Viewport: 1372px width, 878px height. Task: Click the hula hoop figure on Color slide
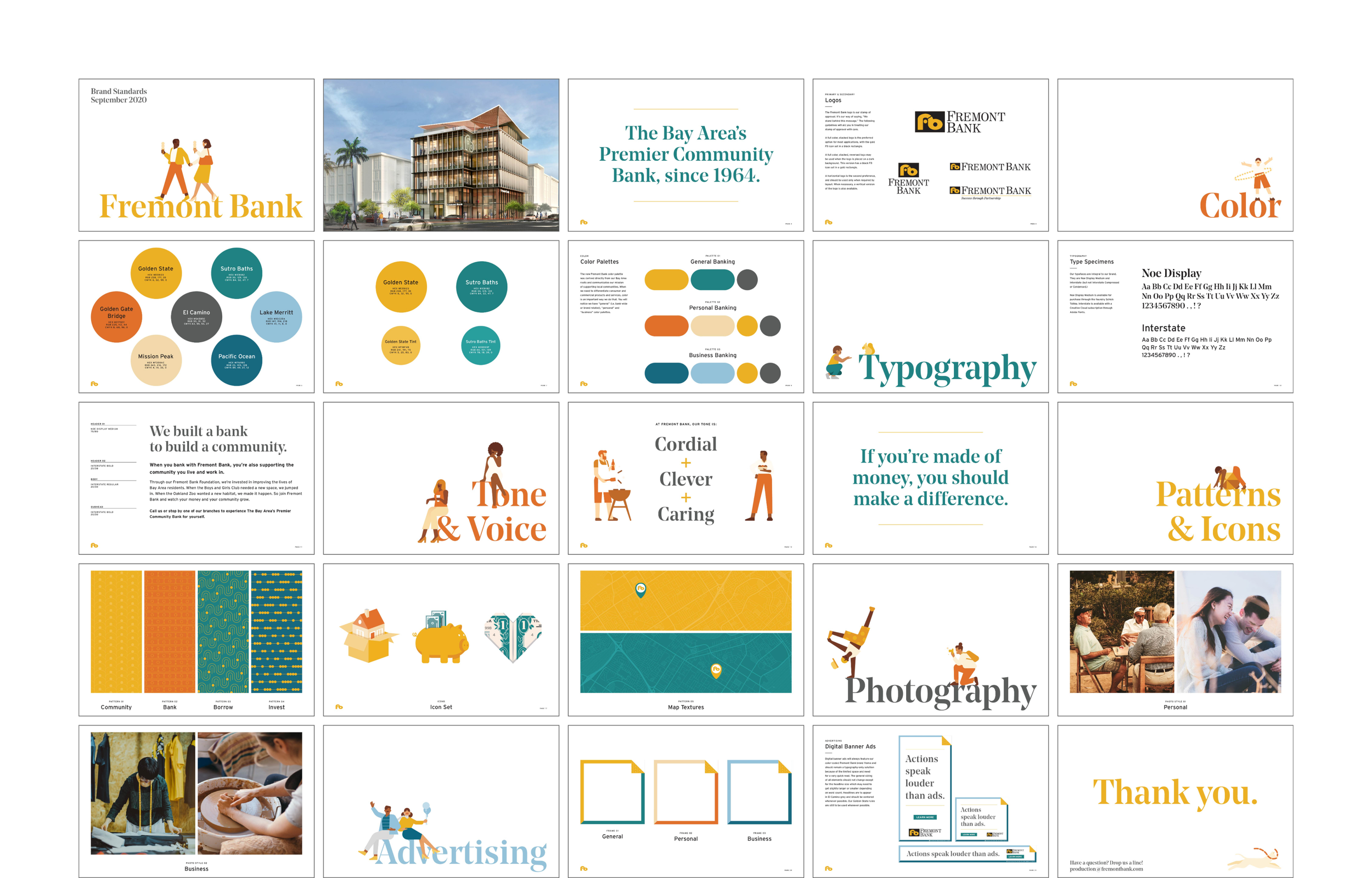pyautogui.click(x=1254, y=179)
